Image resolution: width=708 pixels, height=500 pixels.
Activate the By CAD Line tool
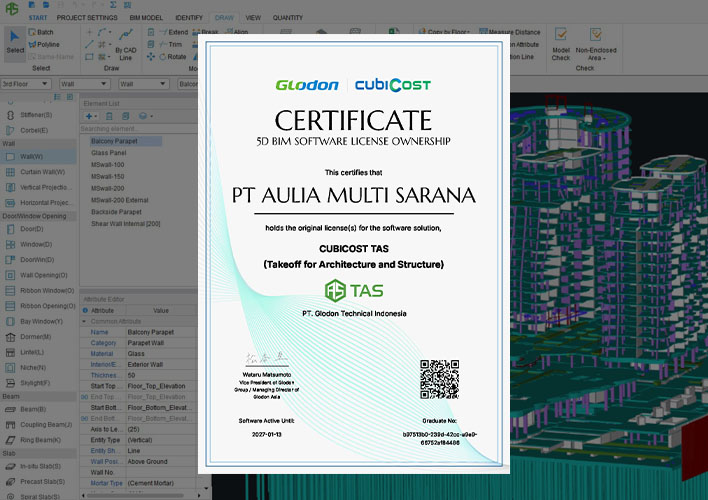pyautogui.click(x=126, y=45)
